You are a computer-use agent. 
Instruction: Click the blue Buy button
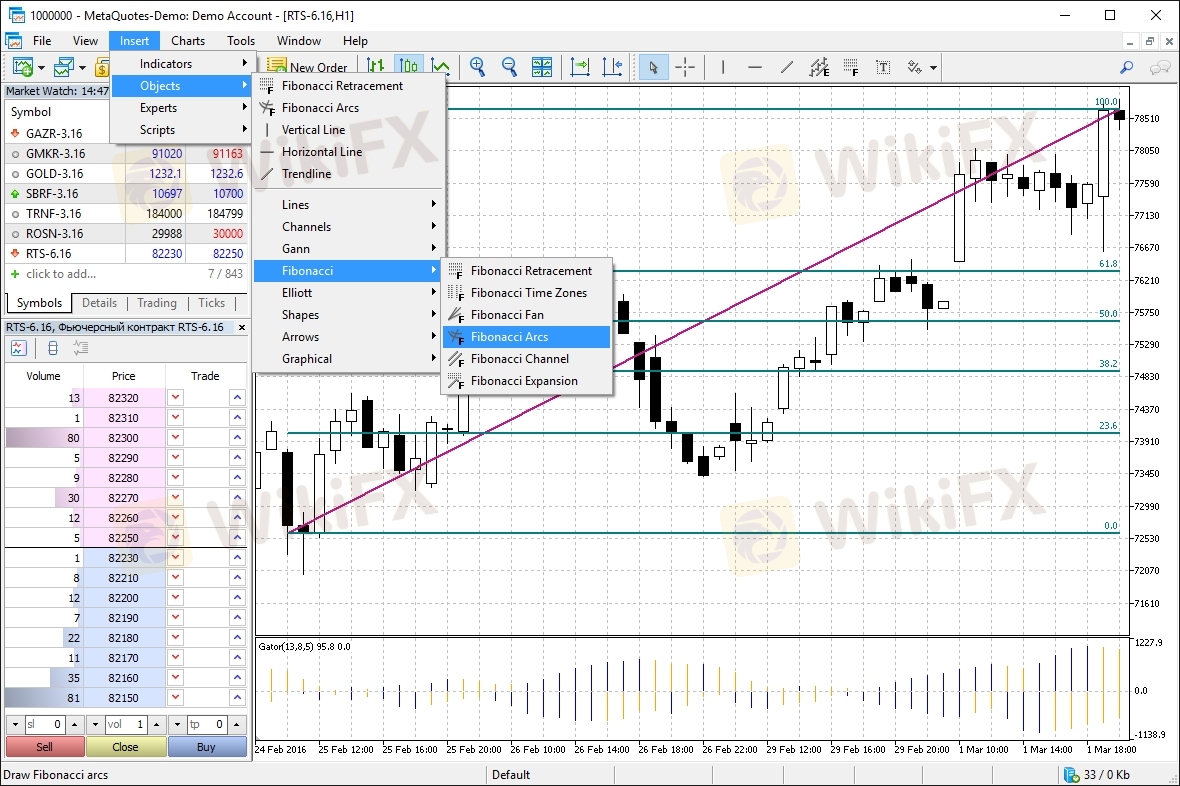coord(207,747)
